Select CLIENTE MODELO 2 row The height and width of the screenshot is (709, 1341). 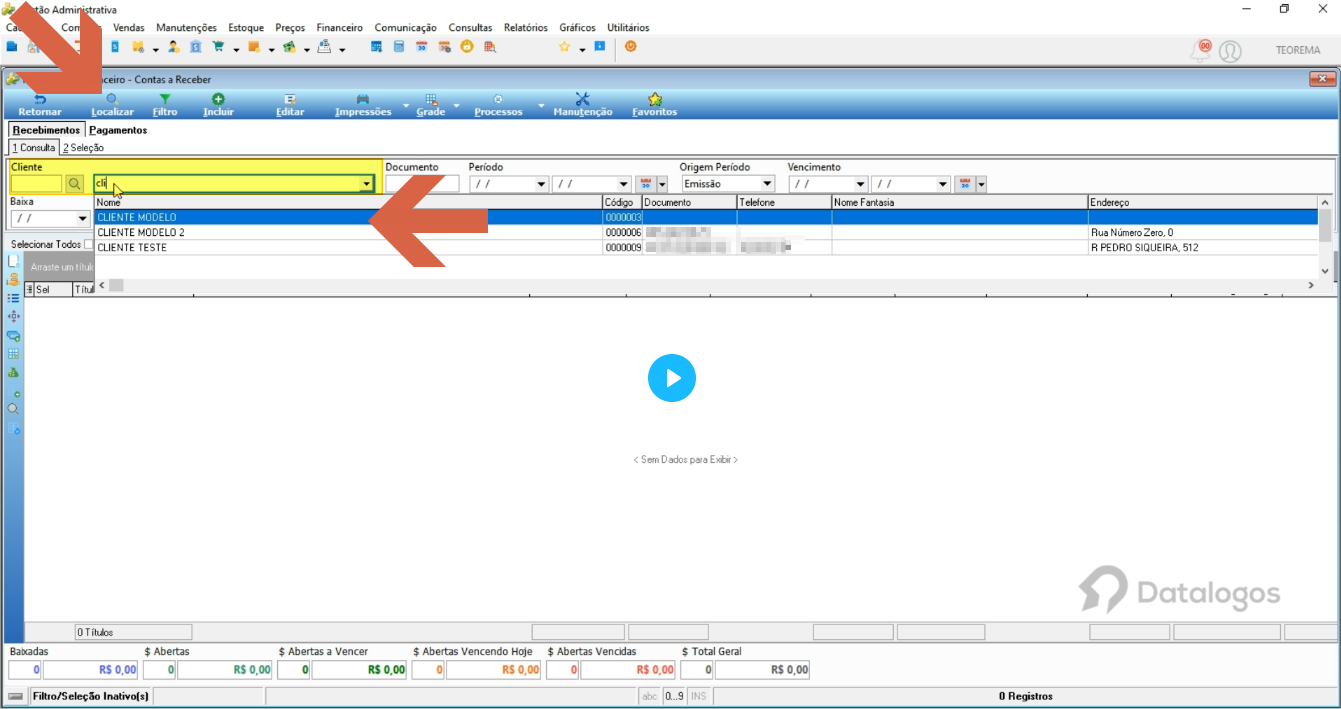(706, 232)
